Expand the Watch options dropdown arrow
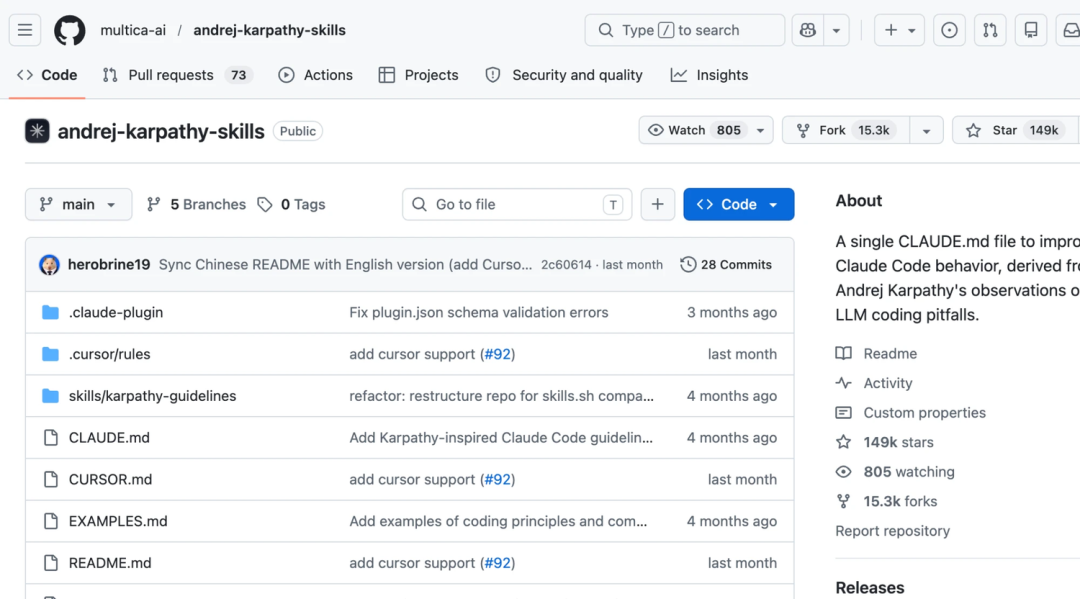Screen dimensions: 1080x599 click(760, 130)
